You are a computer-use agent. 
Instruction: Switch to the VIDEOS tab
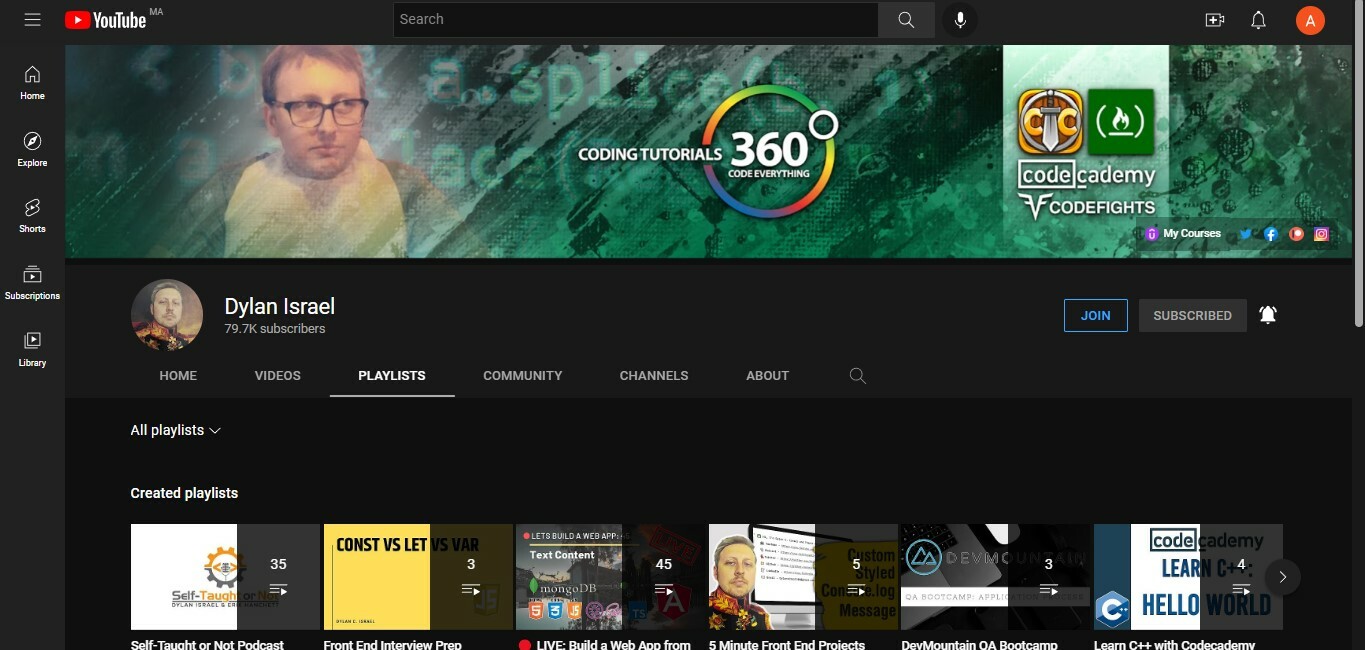(x=278, y=376)
